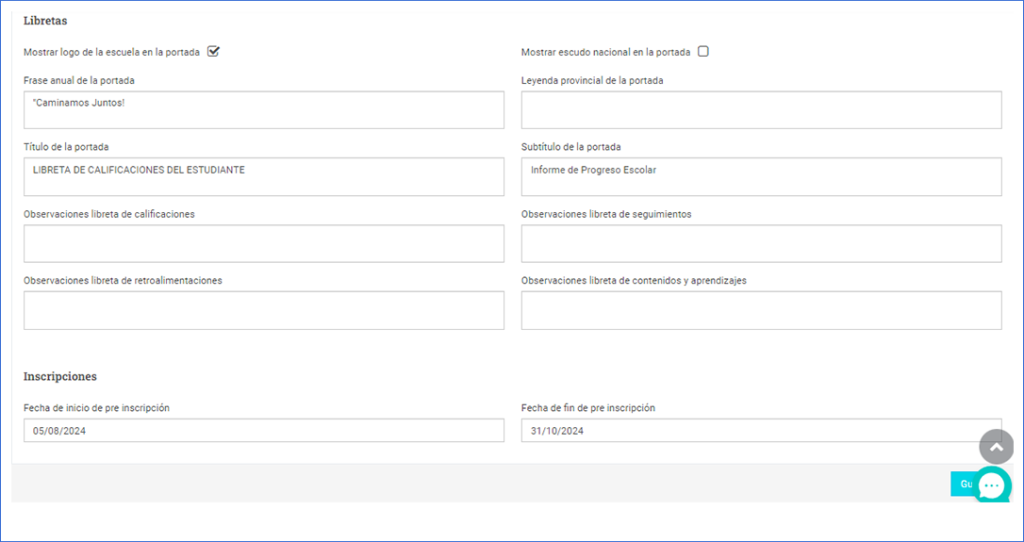This screenshot has height=542, width=1024.
Task: Click the Guardar button
Action: [x=963, y=484]
